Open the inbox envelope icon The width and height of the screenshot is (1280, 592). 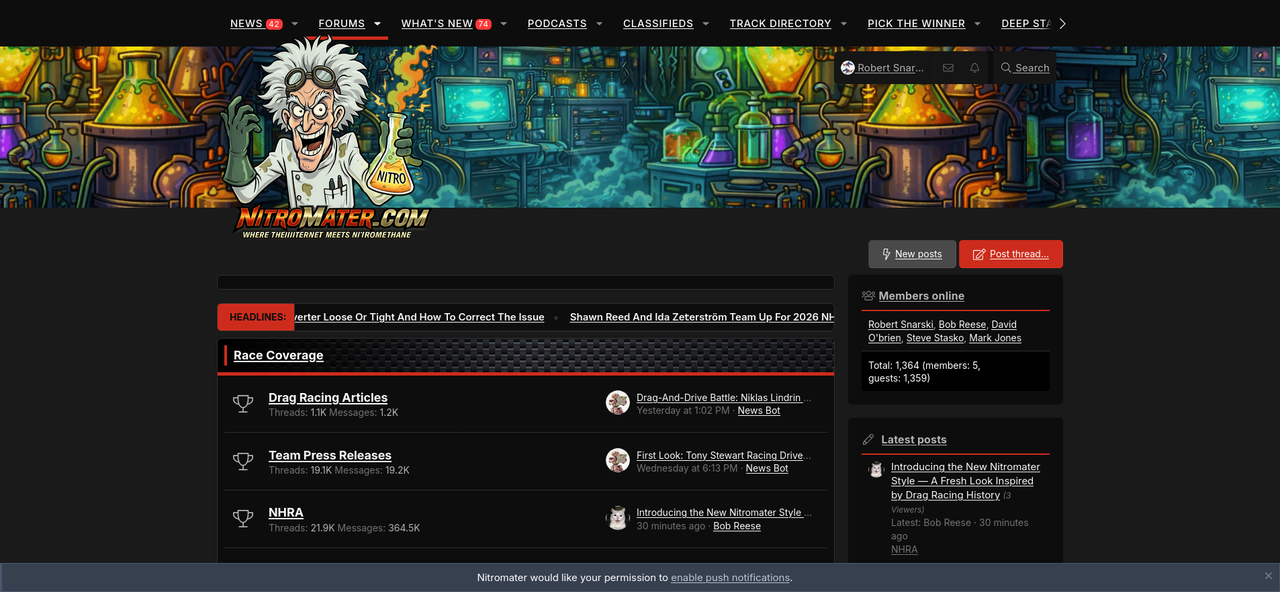pyautogui.click(x=948, y=68)
